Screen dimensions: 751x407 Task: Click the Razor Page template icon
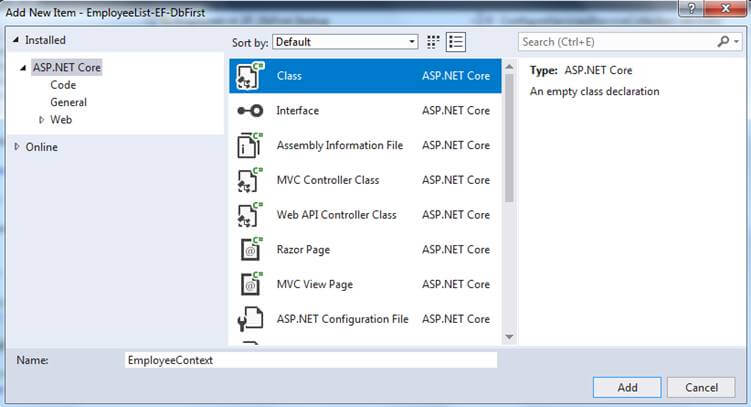(x=249, y=250)
